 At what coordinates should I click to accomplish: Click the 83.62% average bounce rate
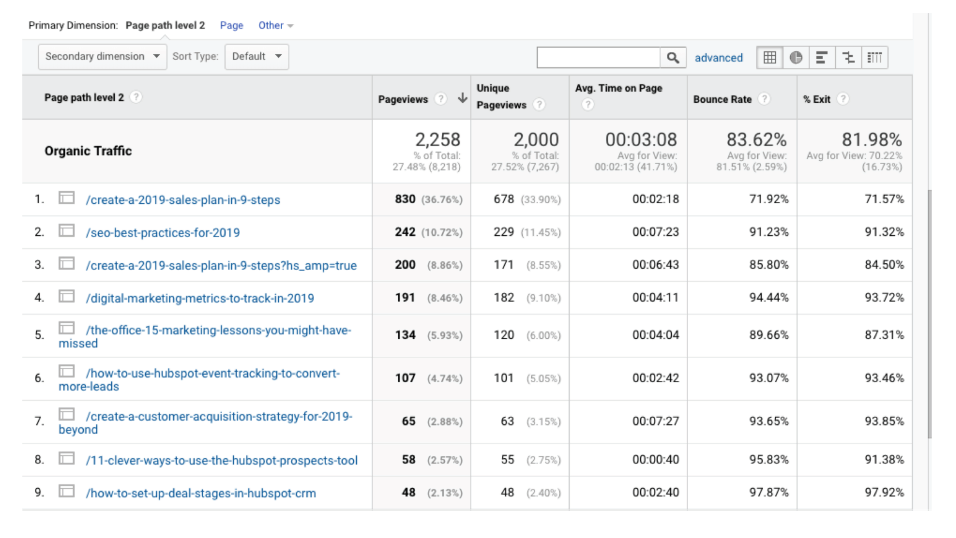click(757, 140)
